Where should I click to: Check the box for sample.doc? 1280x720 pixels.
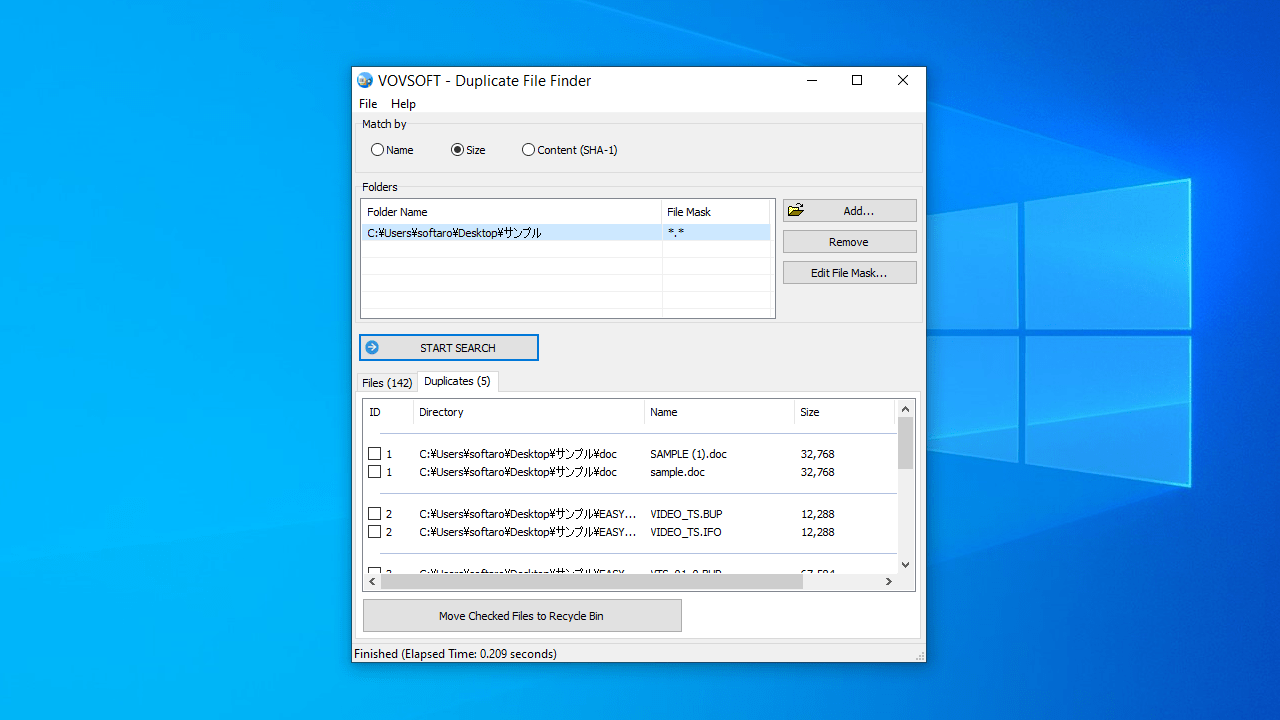point(374,472)
